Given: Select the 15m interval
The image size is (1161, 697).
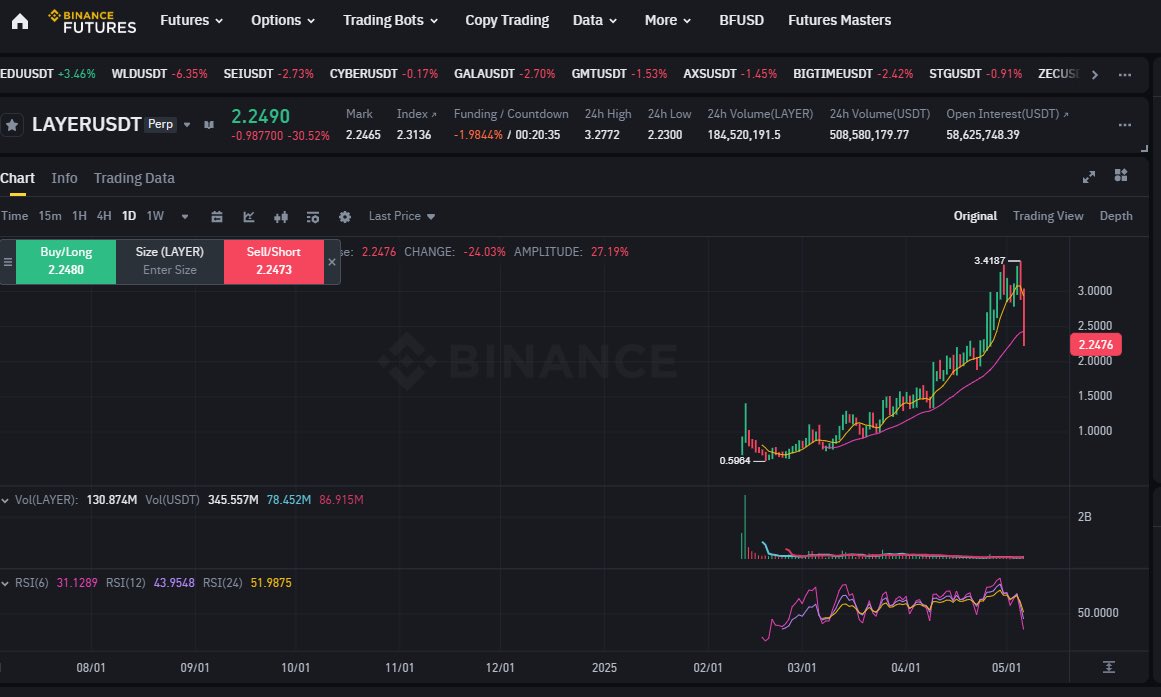Looking at the screenshot, I should click(50, 216).
